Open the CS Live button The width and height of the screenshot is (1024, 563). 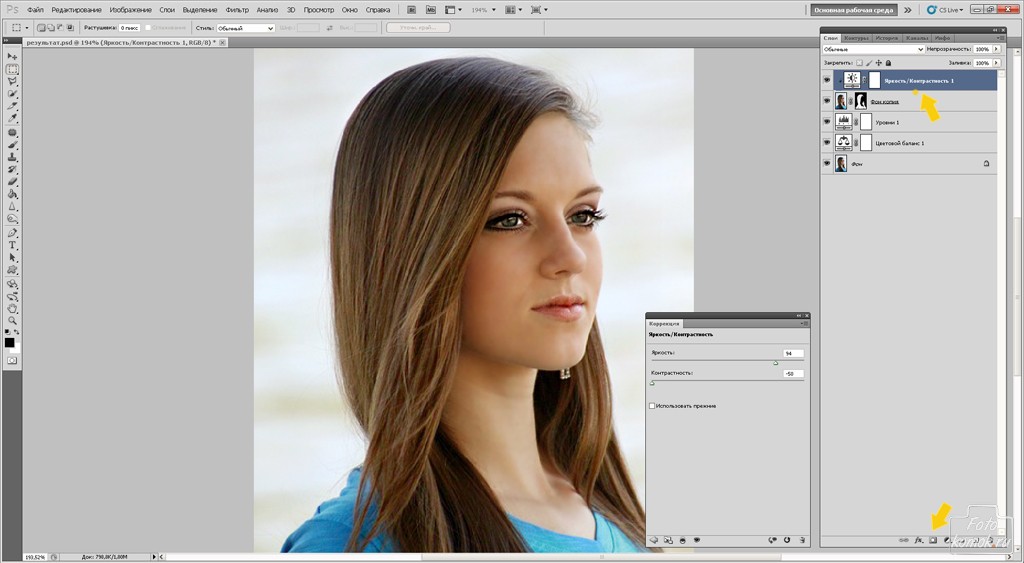(945, 9)
